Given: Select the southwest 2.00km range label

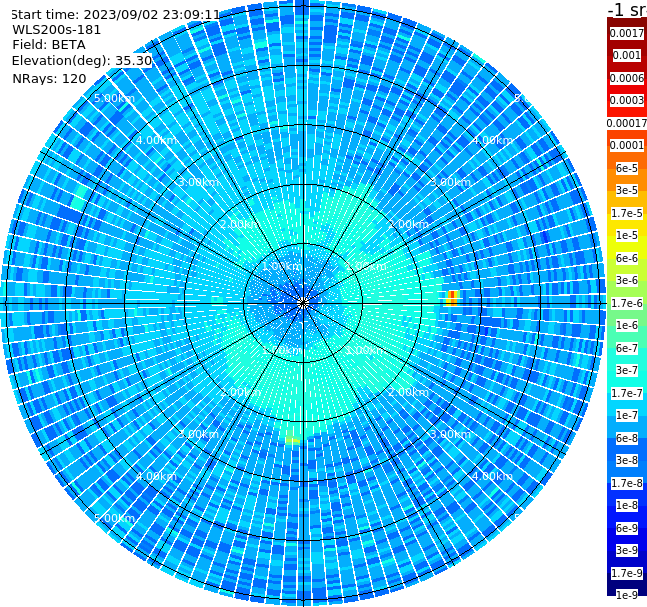Looking at the screenshot, I should pyautogui.click(x=240, y=392).
